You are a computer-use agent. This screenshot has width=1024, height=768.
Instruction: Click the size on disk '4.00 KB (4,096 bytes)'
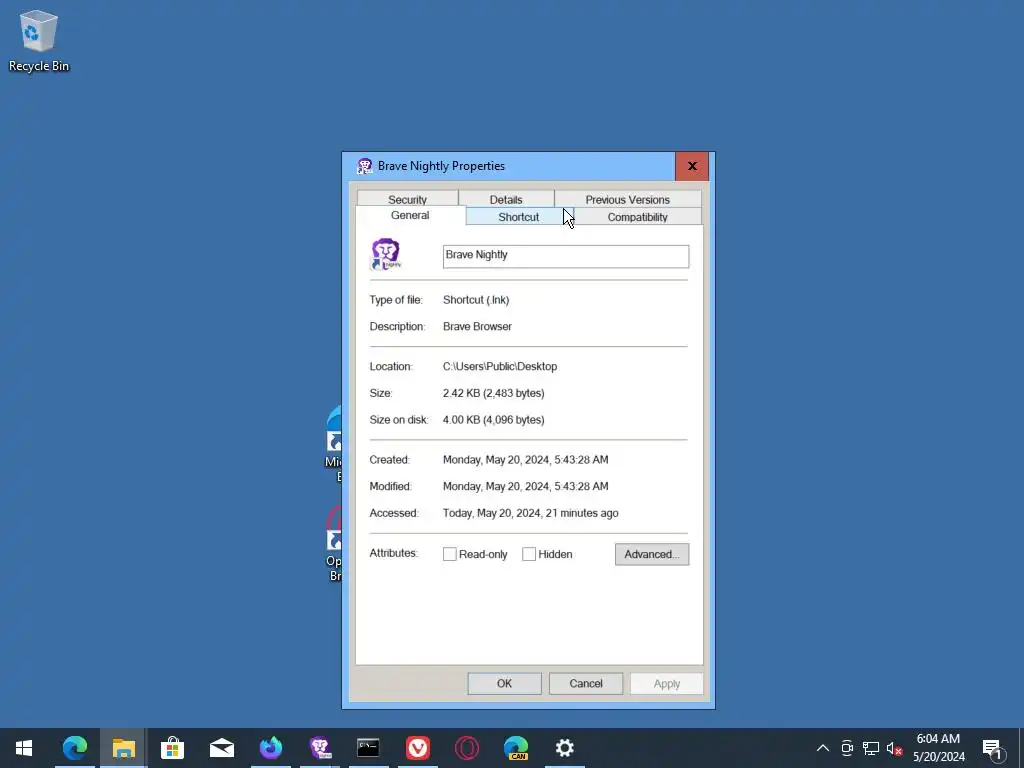coord(494,420)
